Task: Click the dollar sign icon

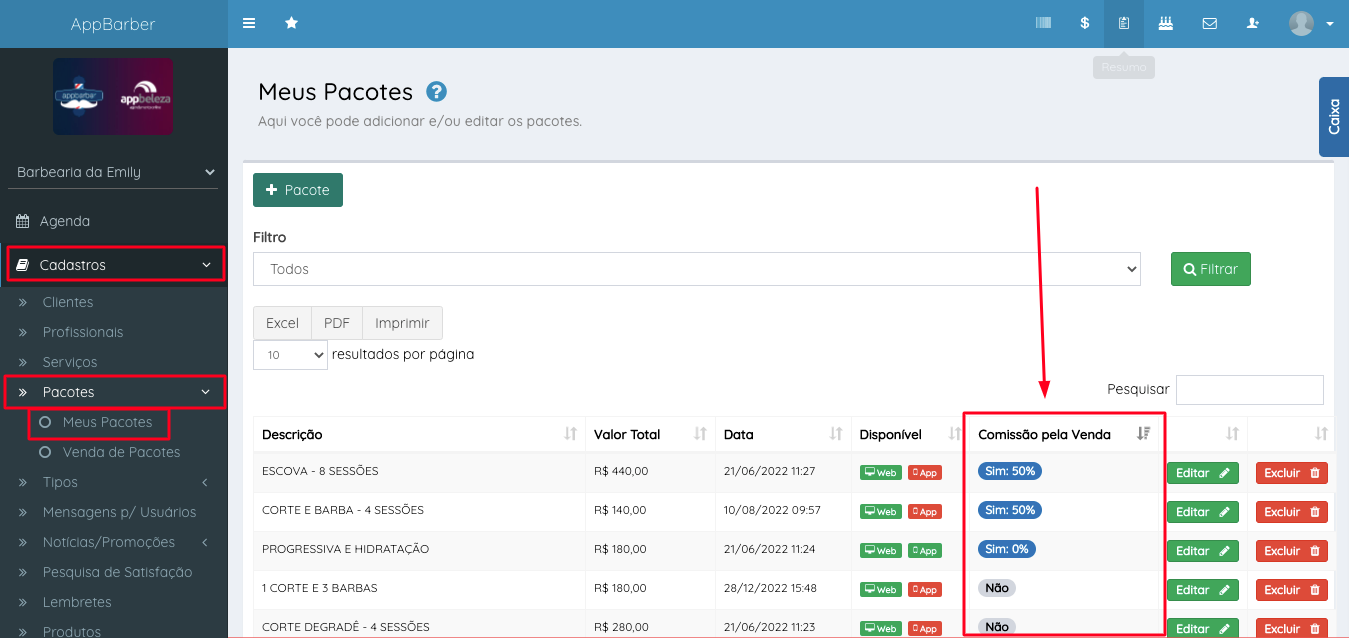Action: coord(1084,23)
